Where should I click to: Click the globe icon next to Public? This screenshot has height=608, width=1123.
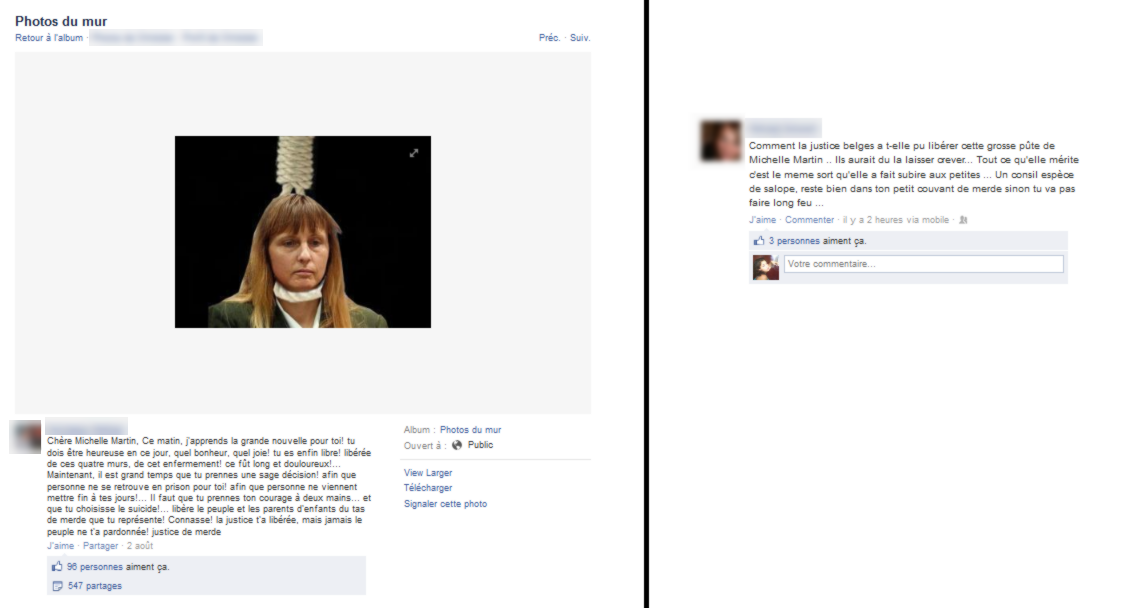pyautogui.click(x=457, y=445)
